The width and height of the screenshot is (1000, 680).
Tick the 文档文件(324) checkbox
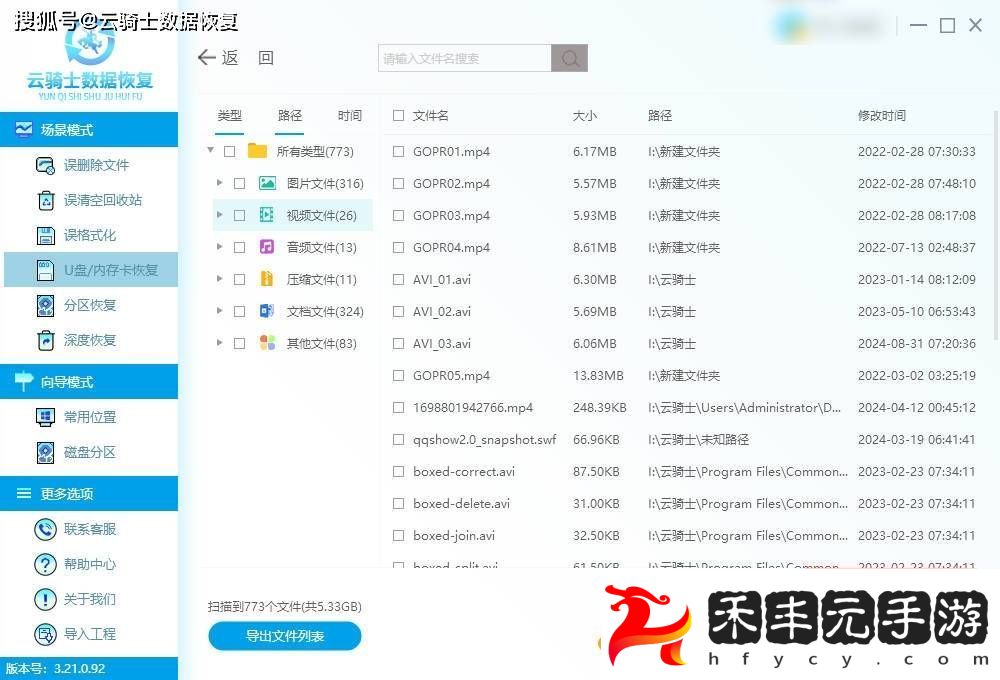[x=240, y=311]
